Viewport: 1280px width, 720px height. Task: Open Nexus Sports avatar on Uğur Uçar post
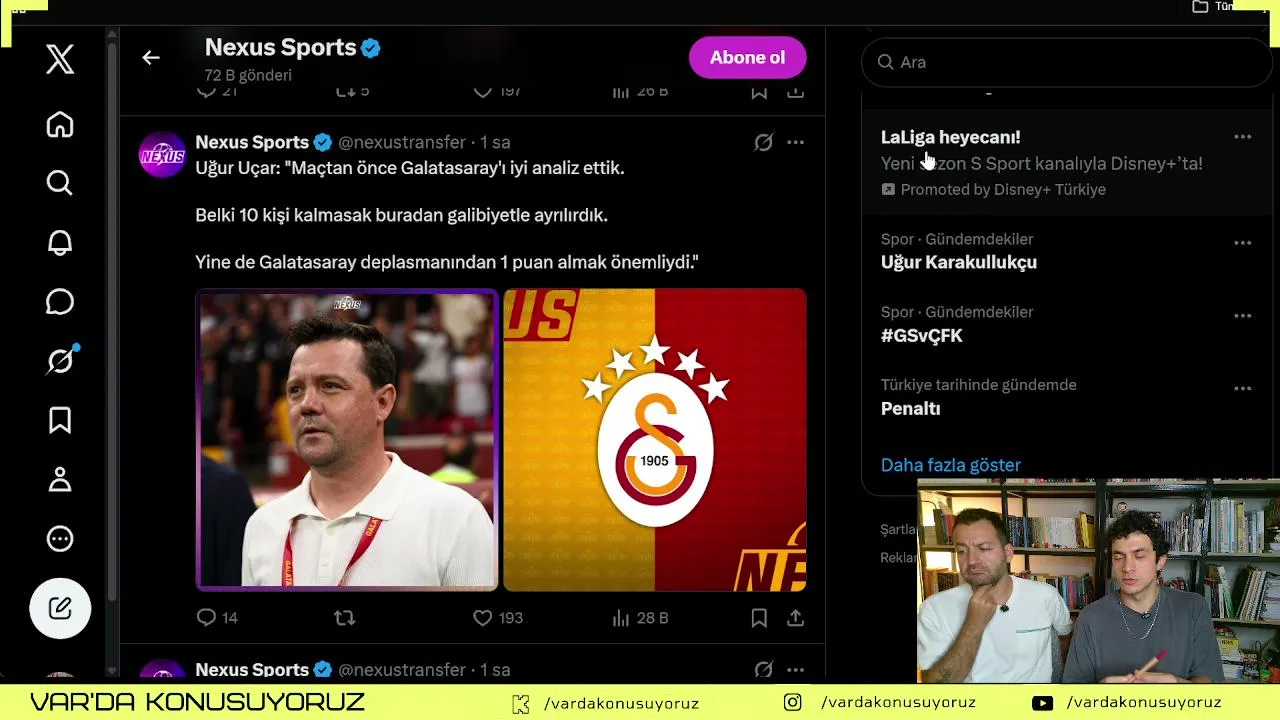click(x=162, y=155)
